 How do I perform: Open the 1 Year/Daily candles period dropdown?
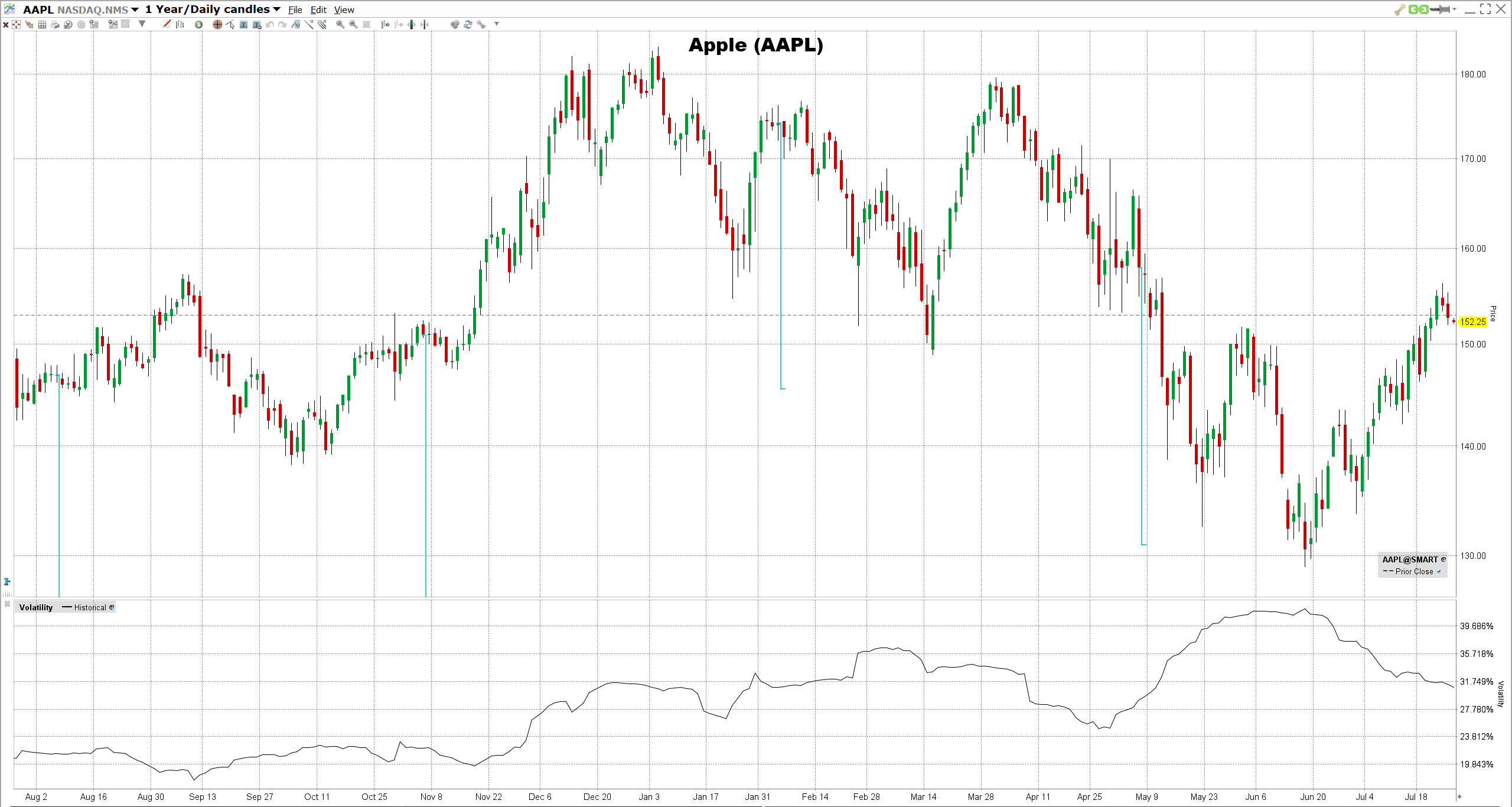(x=276, y=9)
